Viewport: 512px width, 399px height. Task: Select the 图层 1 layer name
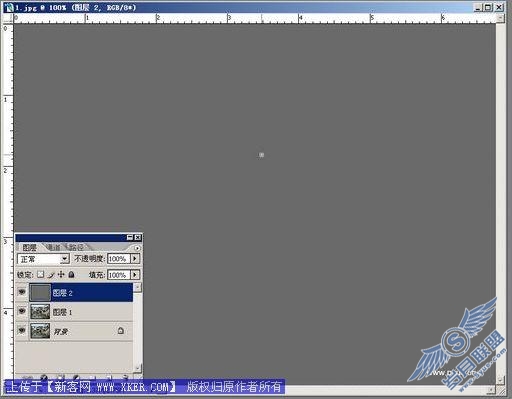62,312
